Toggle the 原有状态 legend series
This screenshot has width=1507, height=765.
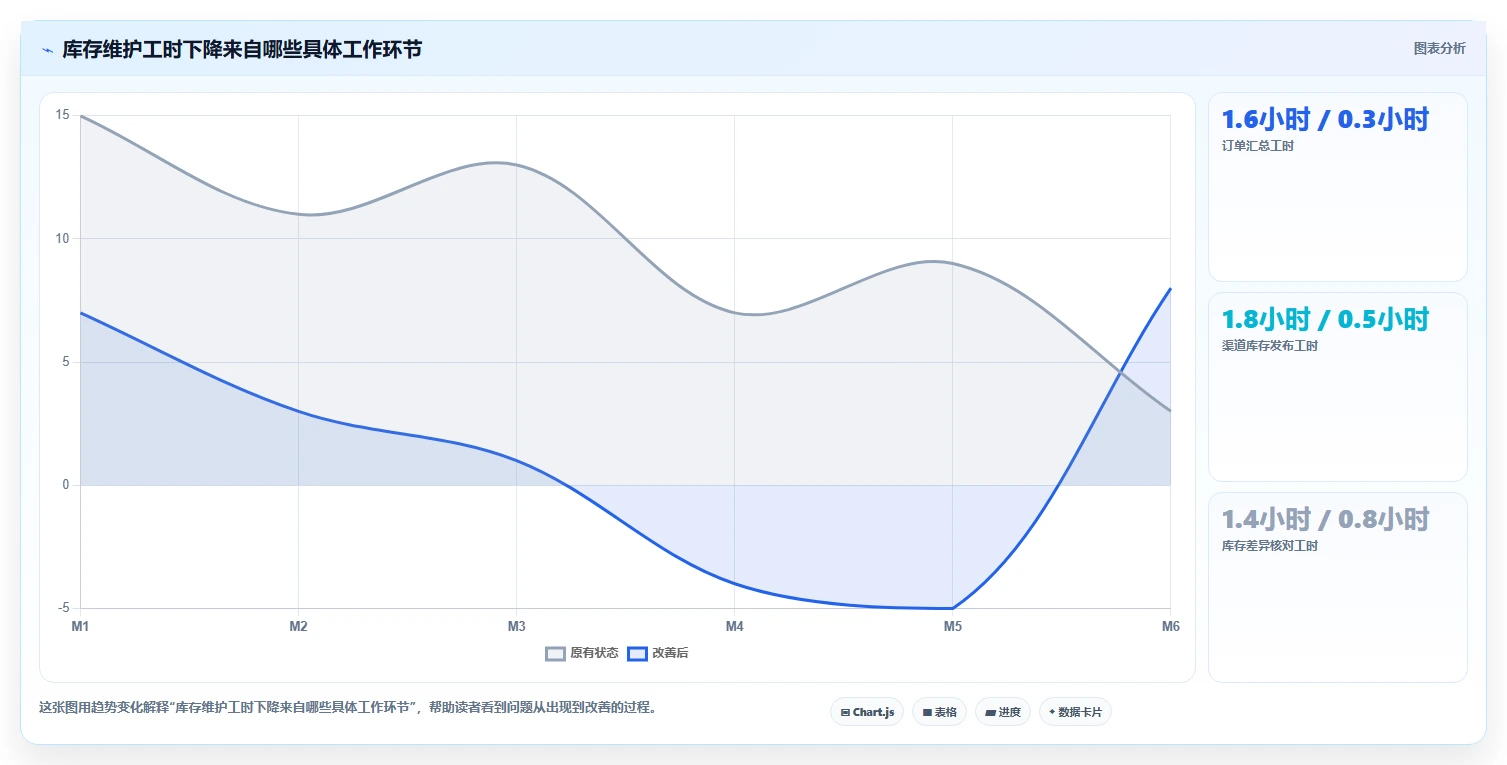[x=582, y=653]
